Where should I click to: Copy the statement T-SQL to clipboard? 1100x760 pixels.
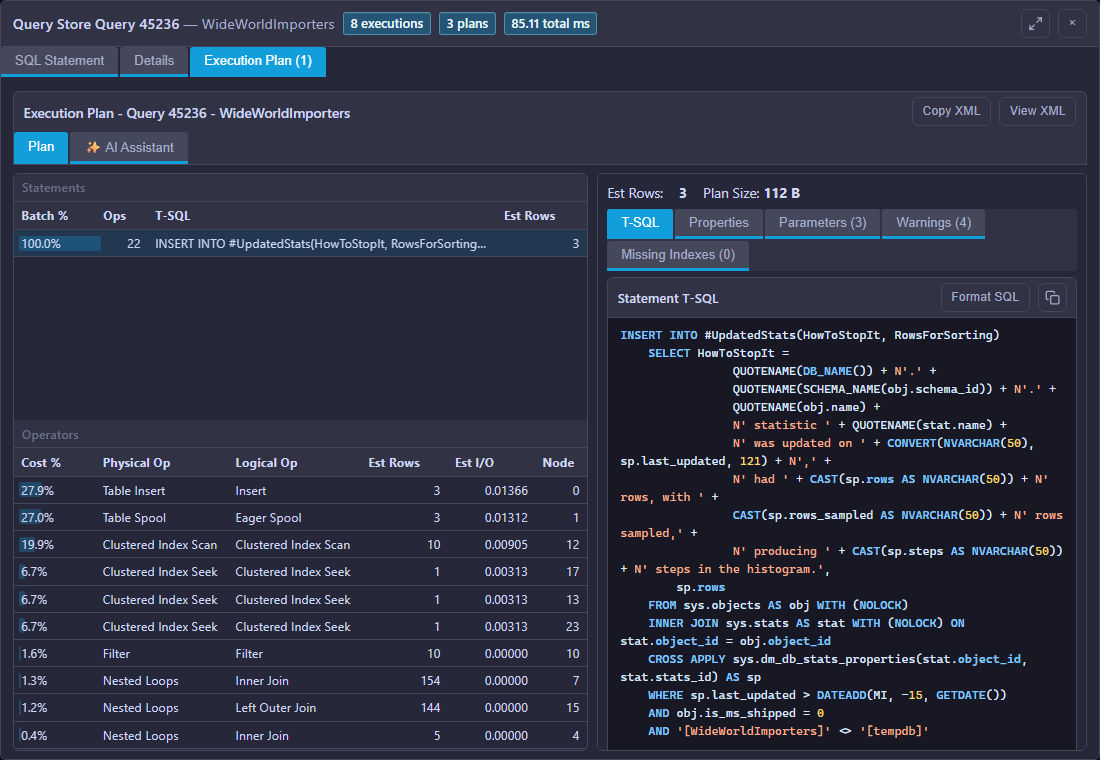coord(1052,298)
